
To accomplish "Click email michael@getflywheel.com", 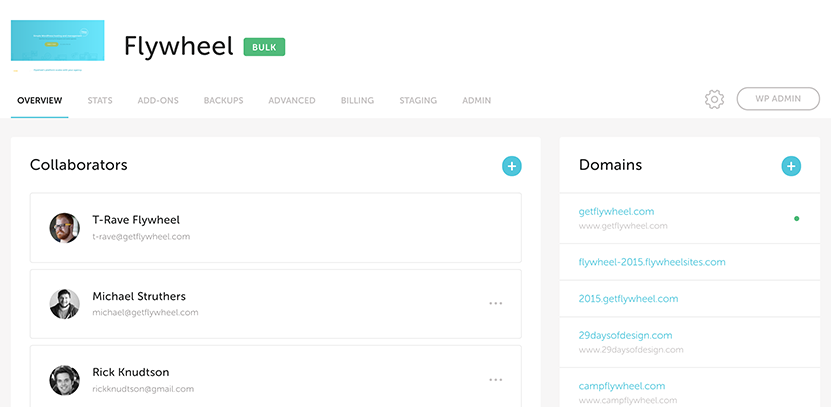I will pyautogui.click(x=145, y=313).
